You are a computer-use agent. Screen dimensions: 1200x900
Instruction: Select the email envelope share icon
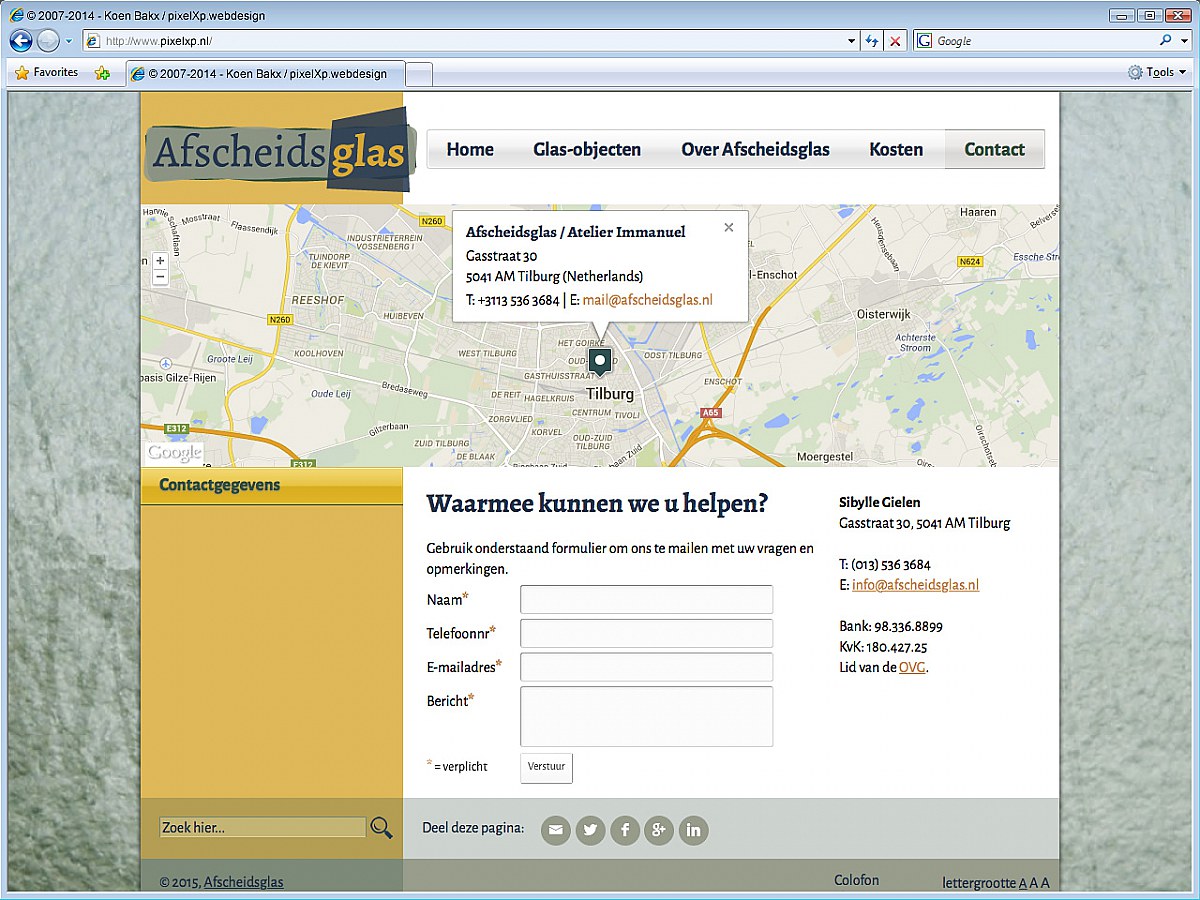coord(555,830)
